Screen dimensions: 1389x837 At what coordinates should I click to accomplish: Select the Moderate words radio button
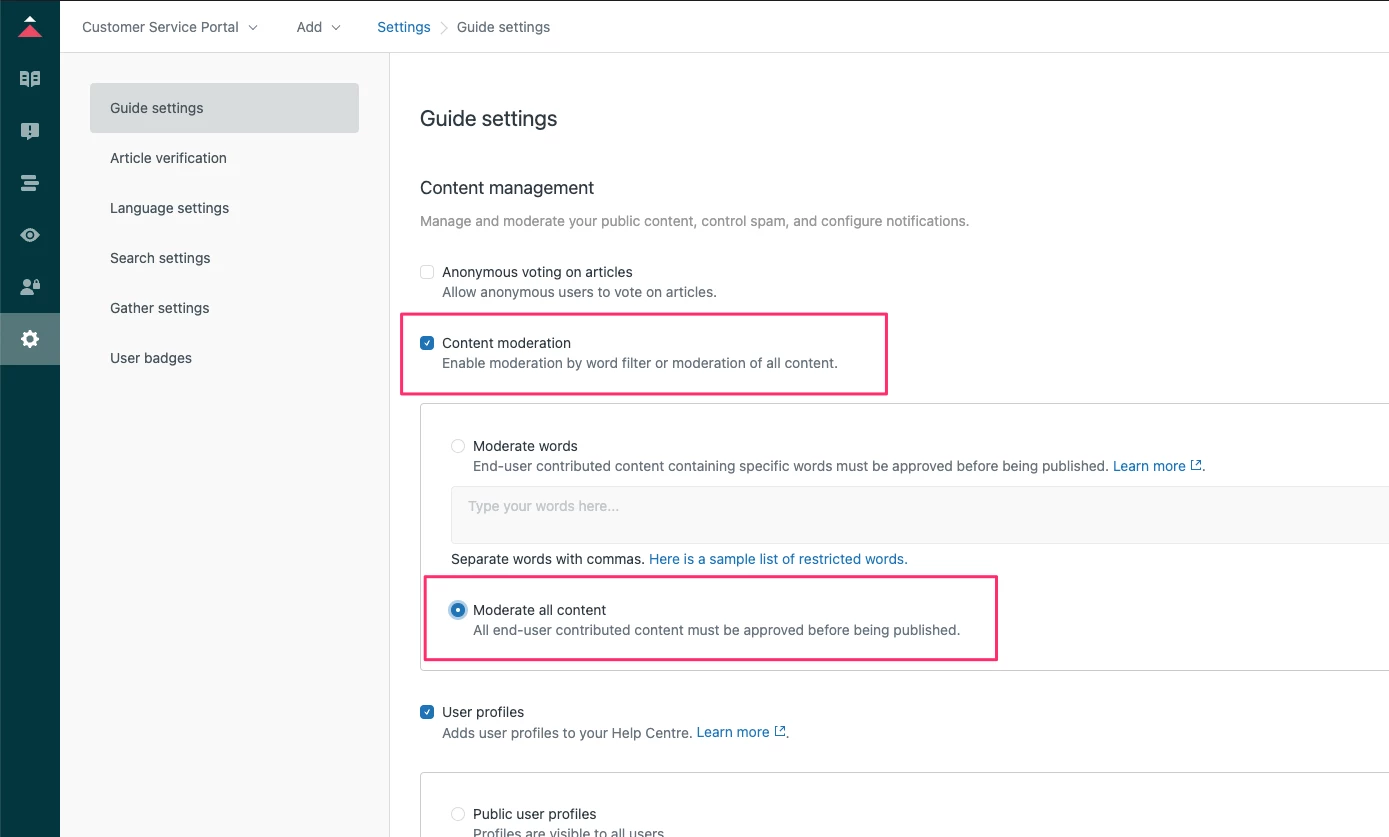click(458, 446)
